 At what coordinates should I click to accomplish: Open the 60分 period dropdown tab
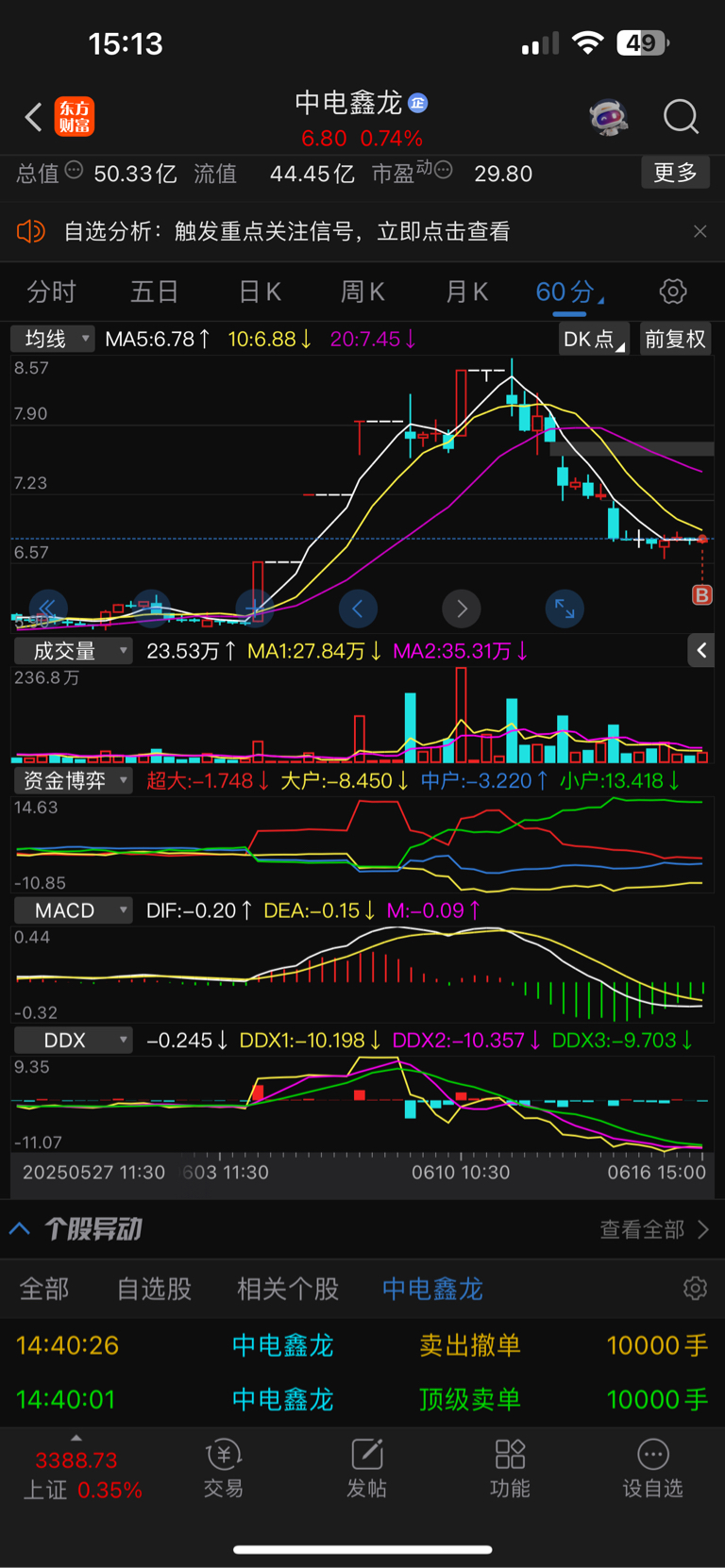point(569,292)
